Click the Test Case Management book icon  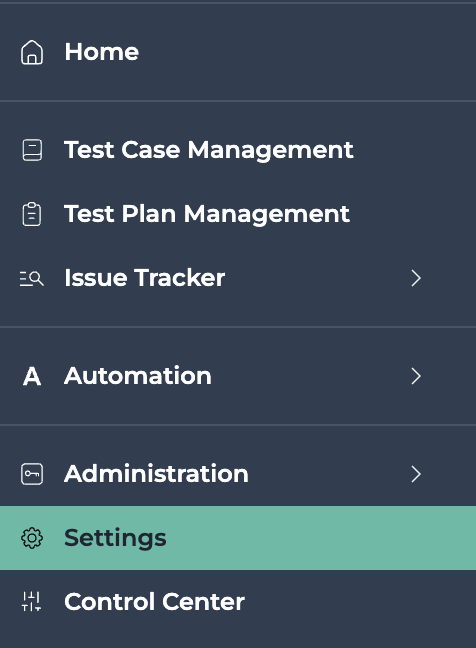[32, 150]
